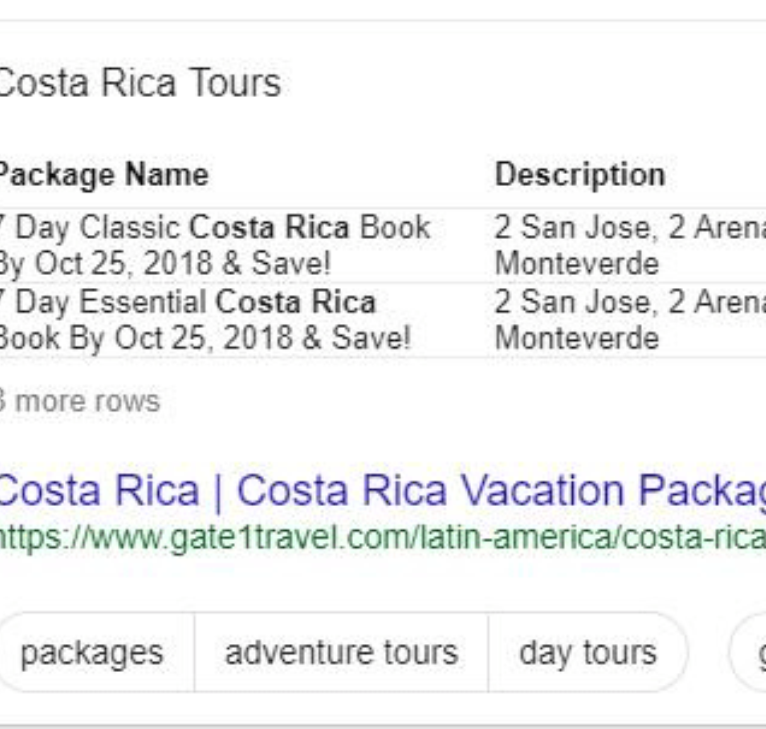Click the partially visible chip after 'day tours'
Screen dimensions: 766x729
tap(750, 652)
